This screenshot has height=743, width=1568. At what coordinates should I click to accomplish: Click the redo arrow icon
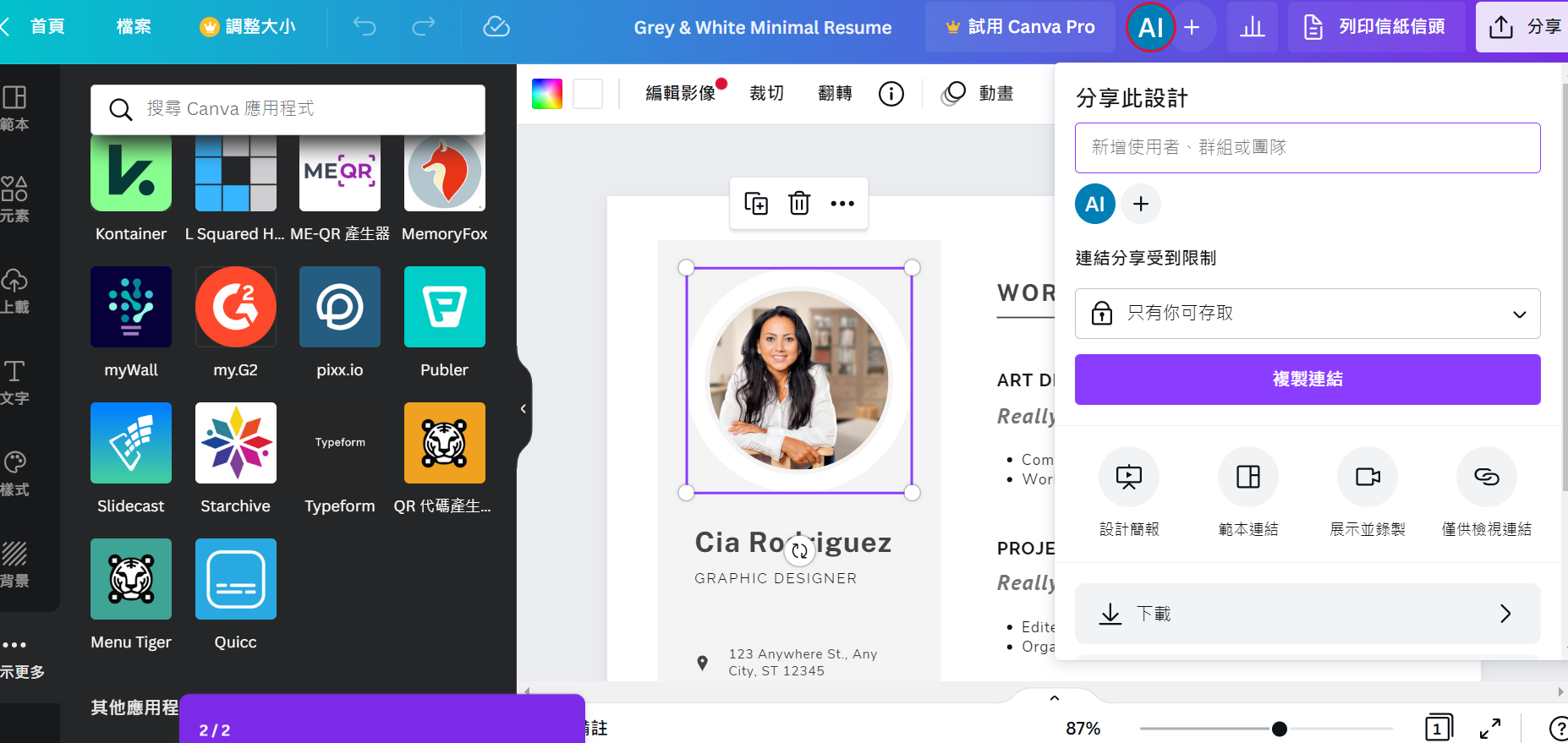click(x=423, y=27)
